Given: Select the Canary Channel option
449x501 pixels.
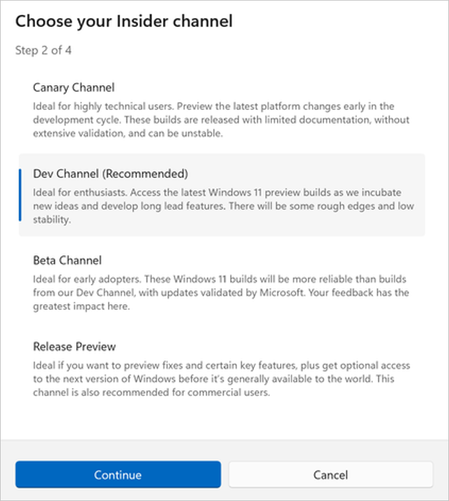Looking at the screenshot, I should 222,110.
